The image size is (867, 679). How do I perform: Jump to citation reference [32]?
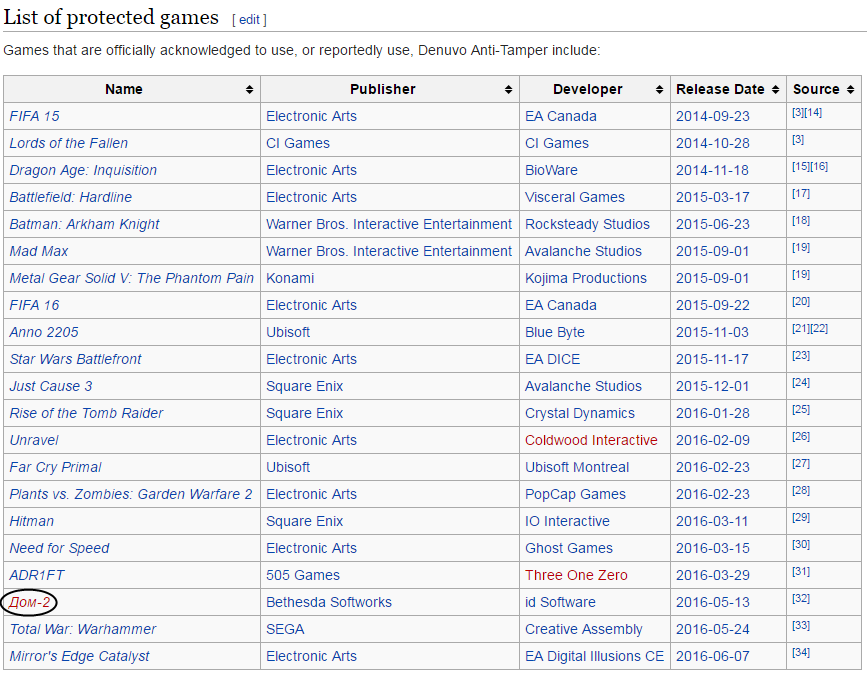coord(800,599)
